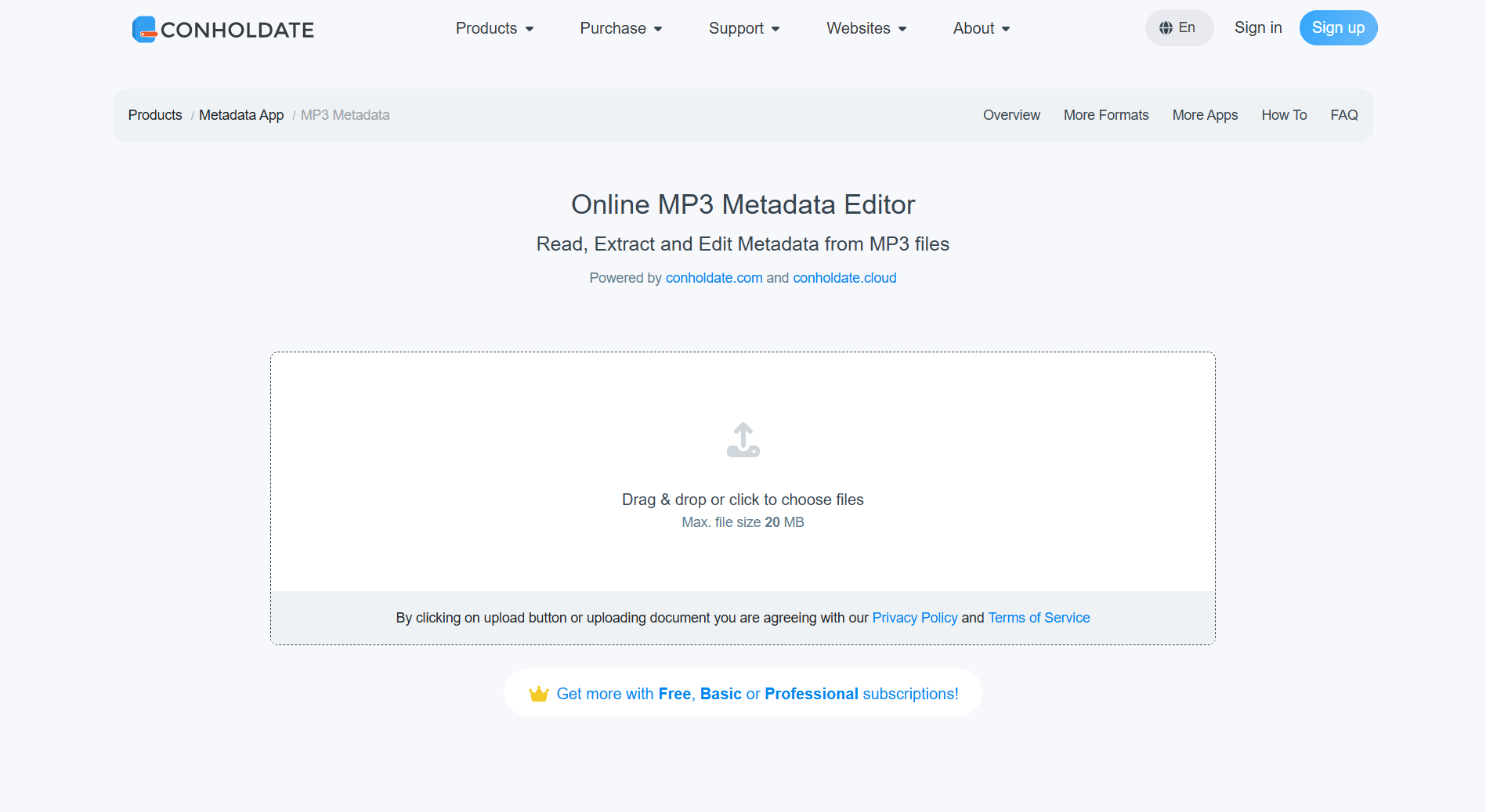
Task: Click the upload arrow icon
Action: [743, 439]
